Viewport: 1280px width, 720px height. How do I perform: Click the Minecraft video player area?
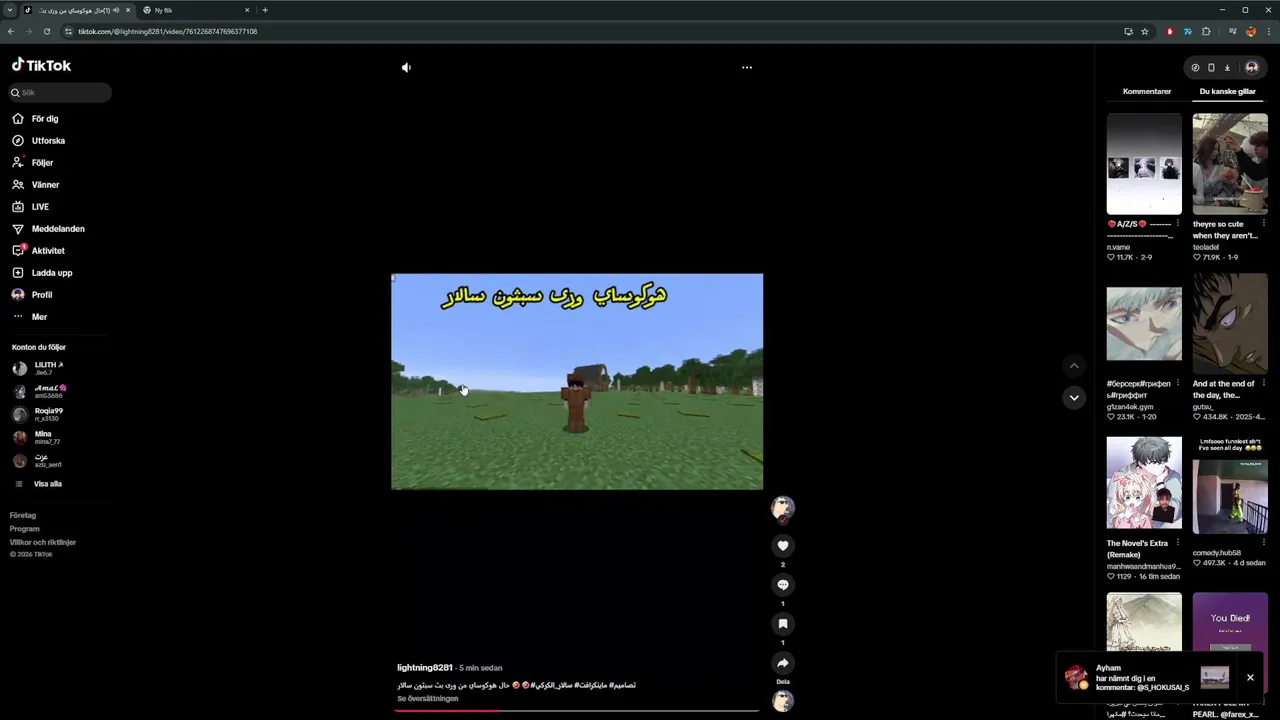point(577,381)
